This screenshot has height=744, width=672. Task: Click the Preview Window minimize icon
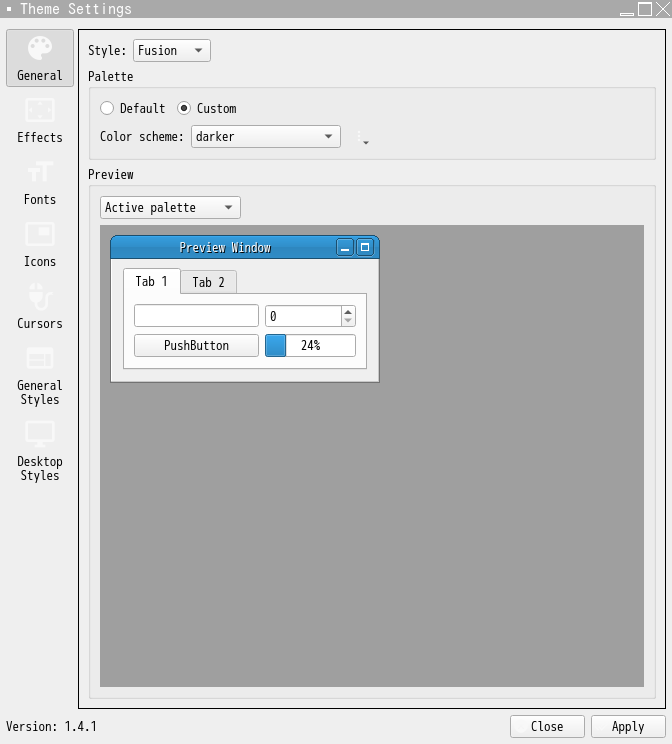coord(345,247)
